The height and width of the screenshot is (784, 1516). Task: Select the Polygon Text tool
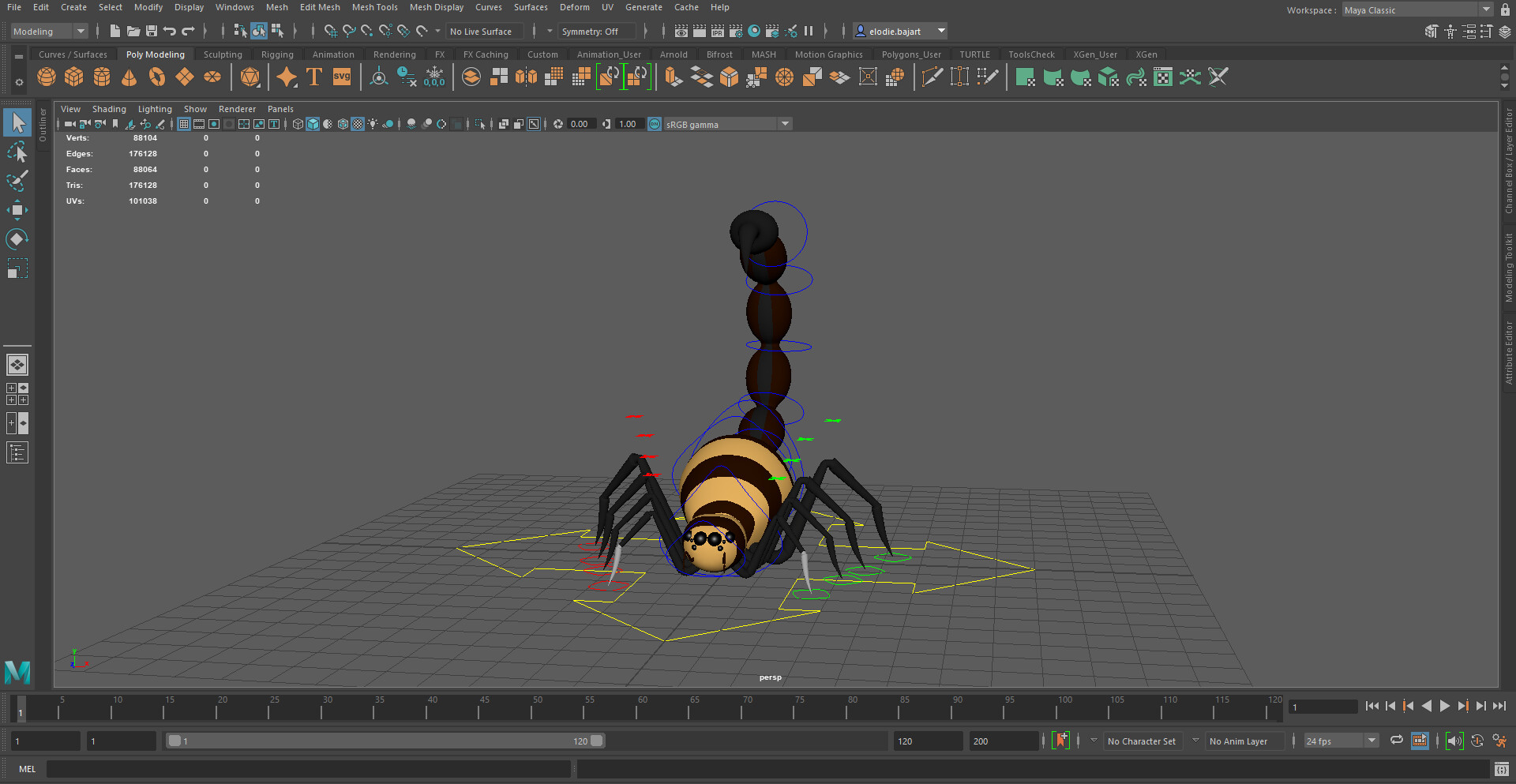click(313, 77)
